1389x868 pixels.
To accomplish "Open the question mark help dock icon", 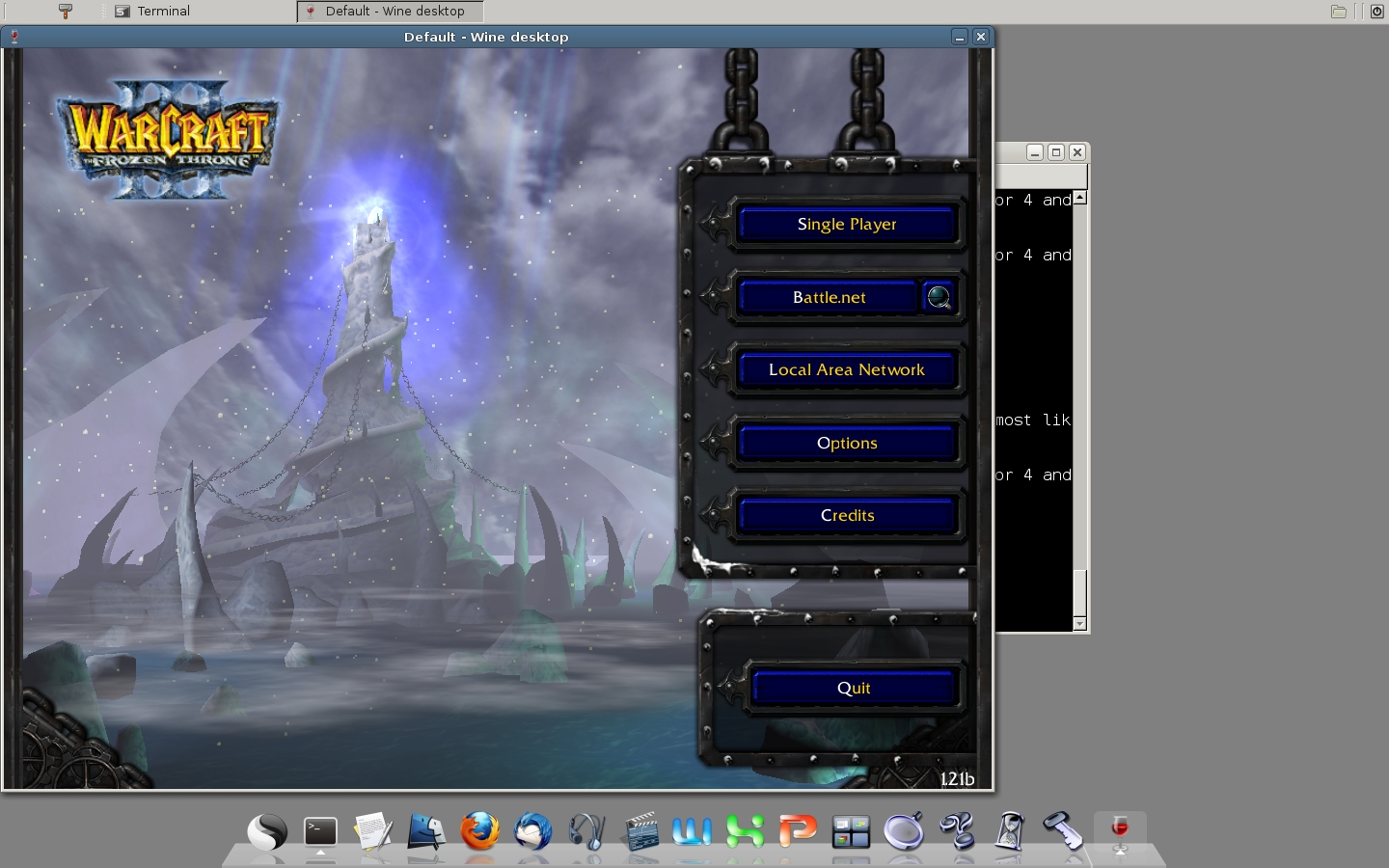I will click(958, 831).
